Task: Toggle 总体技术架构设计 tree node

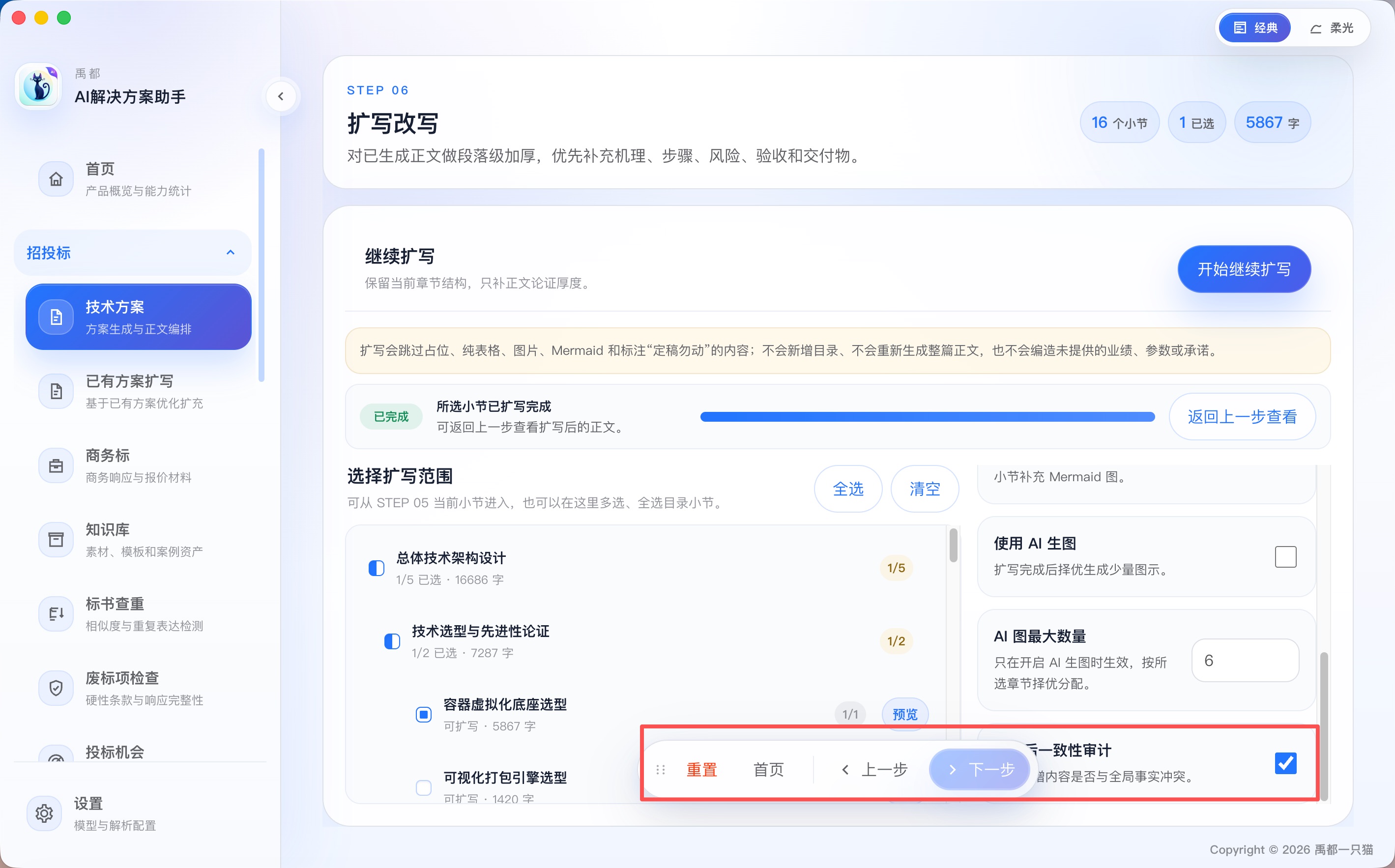Action: 376,568
